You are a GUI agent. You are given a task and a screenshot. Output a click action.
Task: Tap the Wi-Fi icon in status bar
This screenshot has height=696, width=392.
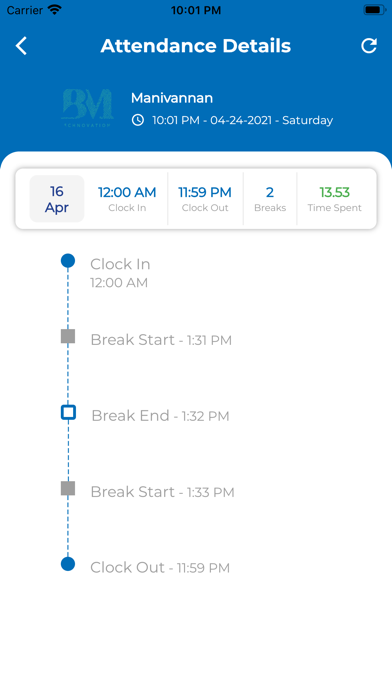point(55,10)
